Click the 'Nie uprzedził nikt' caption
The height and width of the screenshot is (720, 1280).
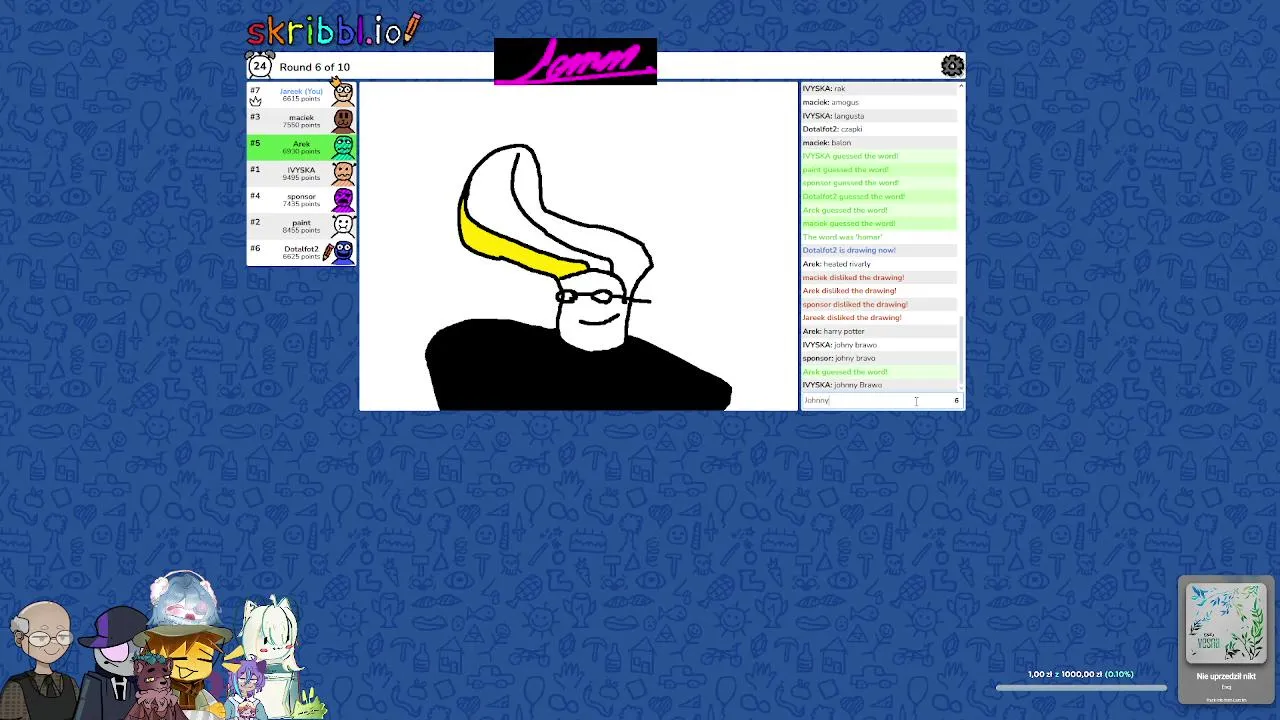(1226, 676)
